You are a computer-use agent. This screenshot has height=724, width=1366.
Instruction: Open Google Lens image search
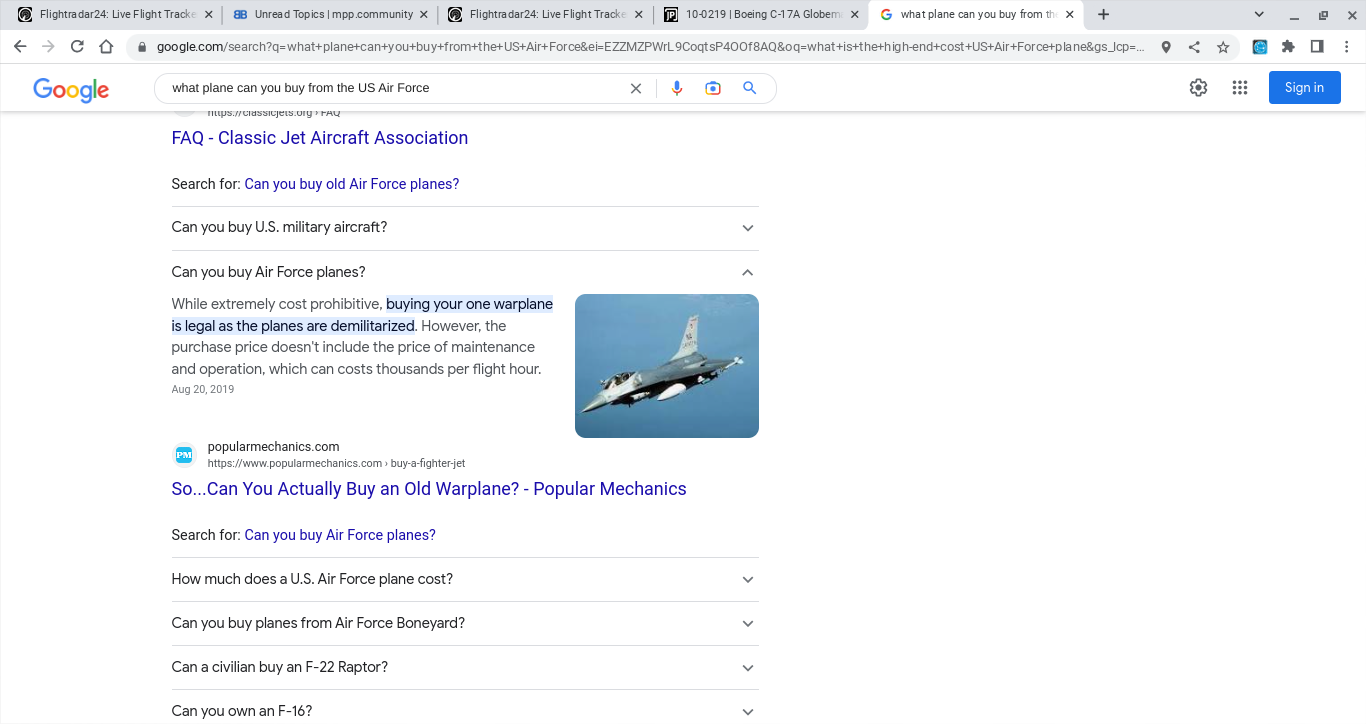713,88
